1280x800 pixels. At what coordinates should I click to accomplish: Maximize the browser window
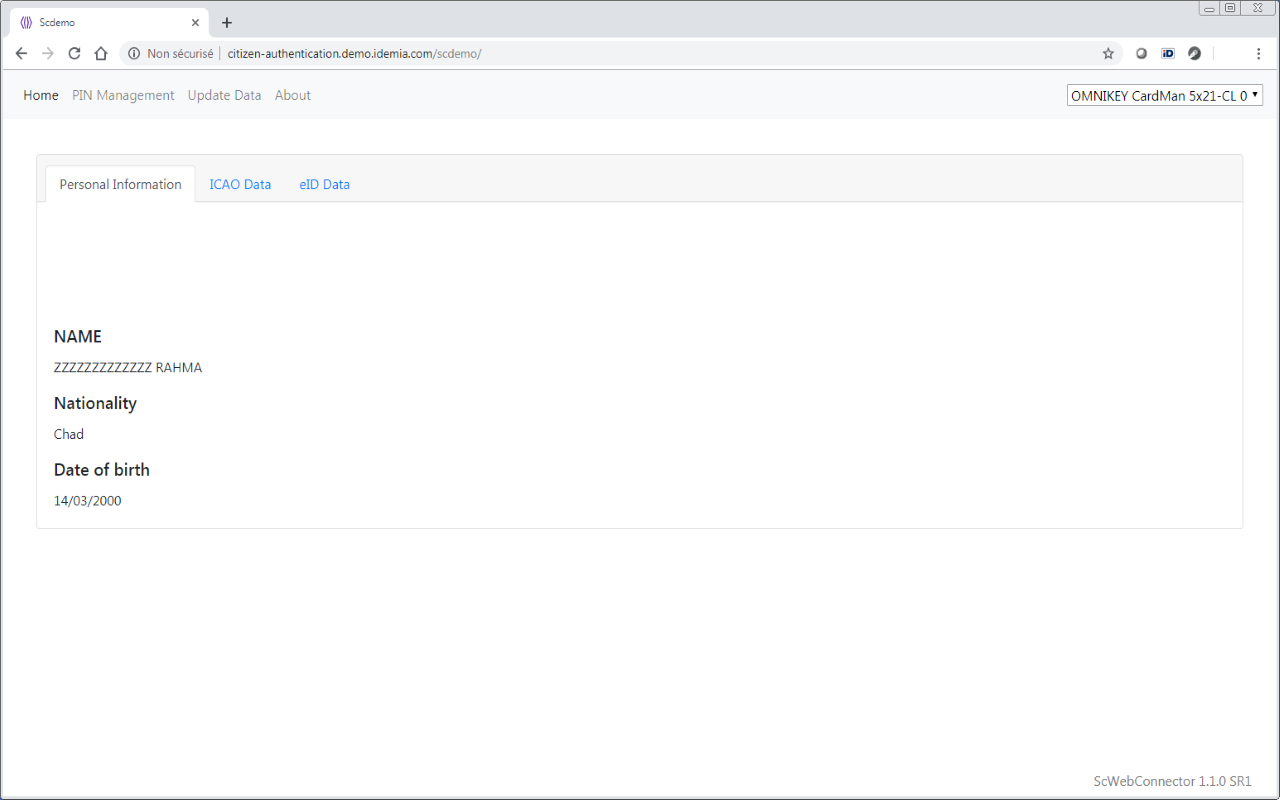click(1230, 8)
